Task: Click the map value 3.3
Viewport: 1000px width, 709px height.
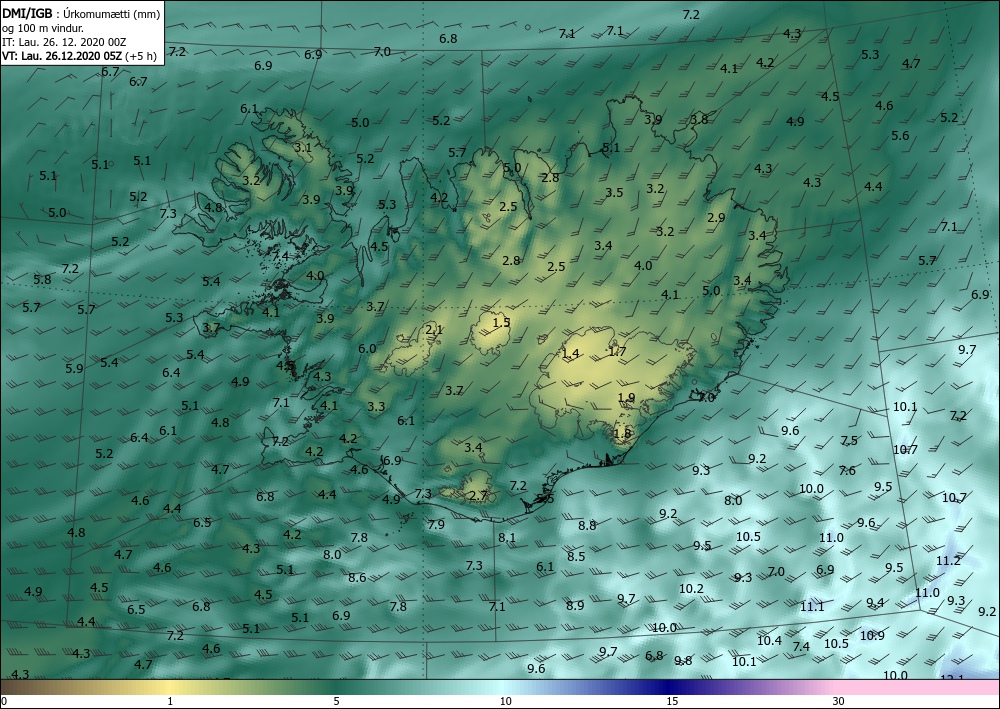Action: coord(376,406)
